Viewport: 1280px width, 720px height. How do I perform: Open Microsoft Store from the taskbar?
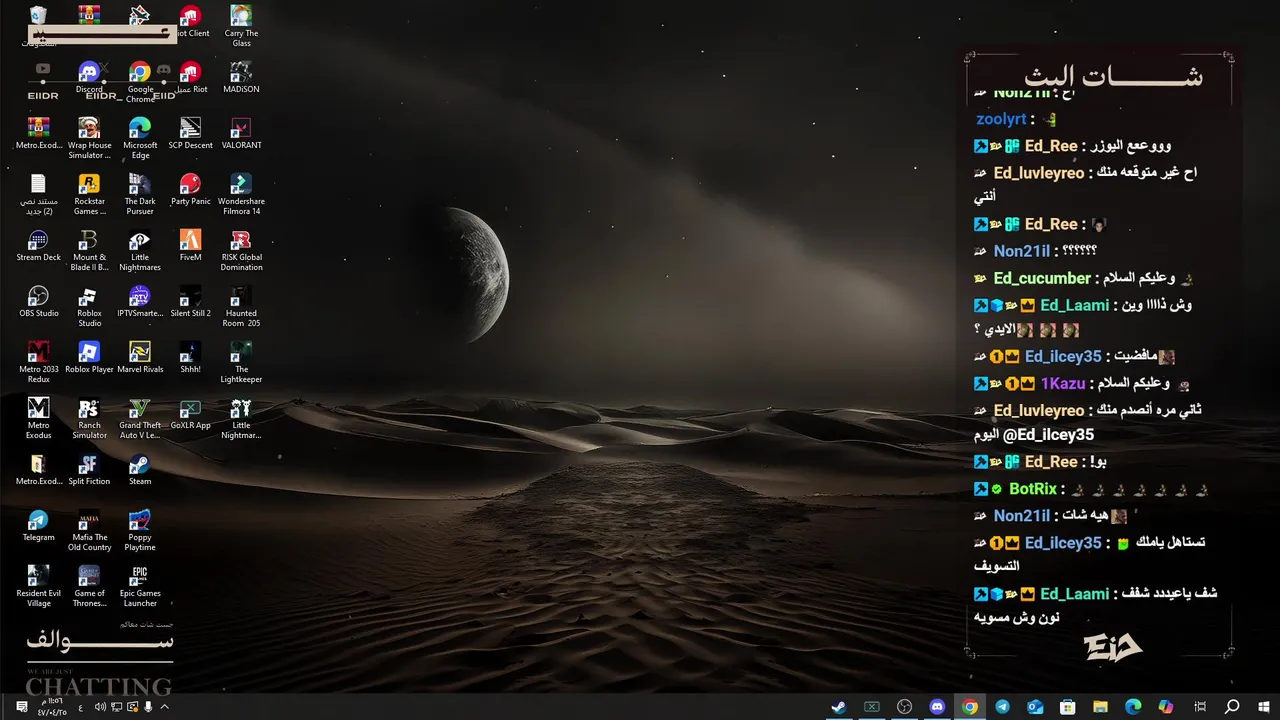1068,707
